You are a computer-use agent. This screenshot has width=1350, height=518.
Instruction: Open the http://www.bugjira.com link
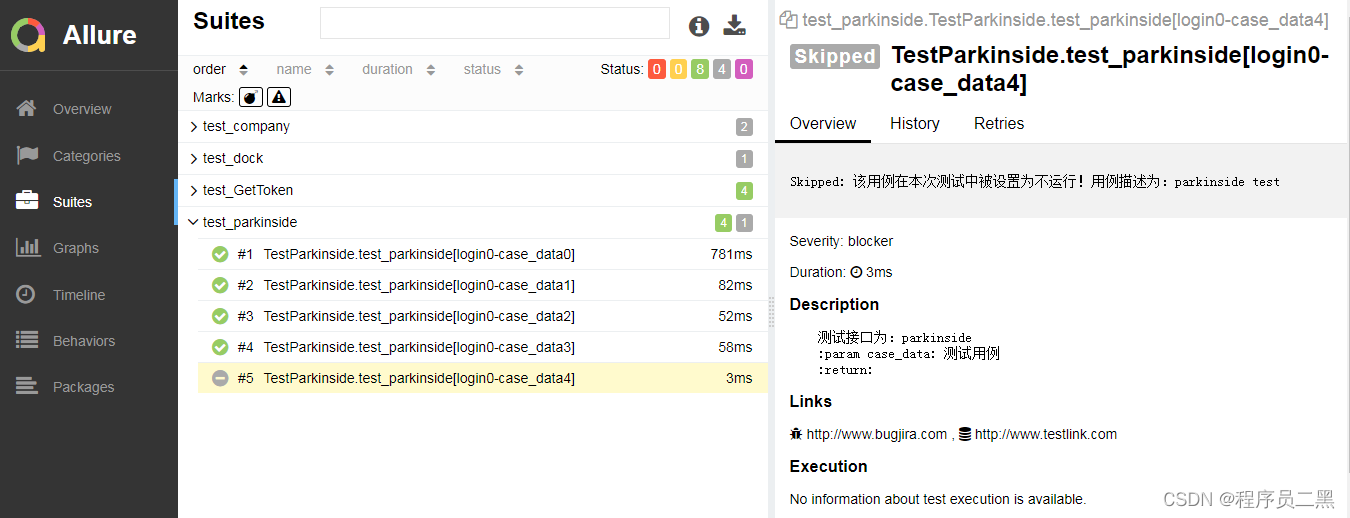(x=877, y=434)
